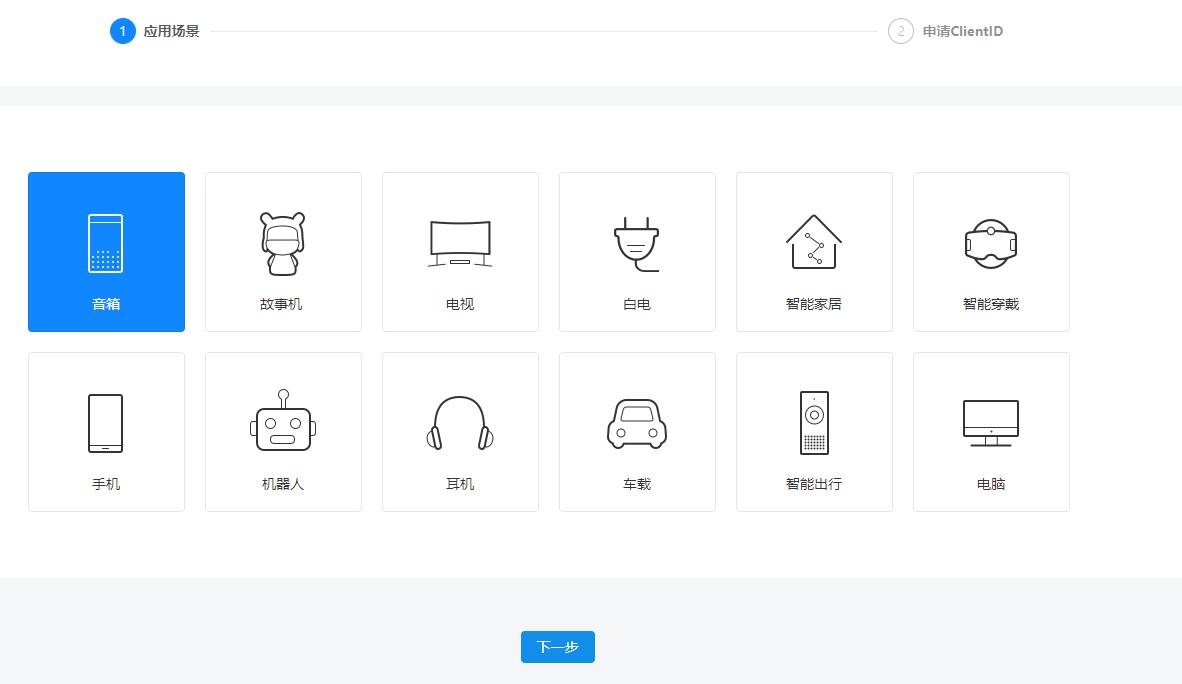This screenshot has width=1182, height=684.
Task: Select the 手机 phone icon
Action: 106,423
